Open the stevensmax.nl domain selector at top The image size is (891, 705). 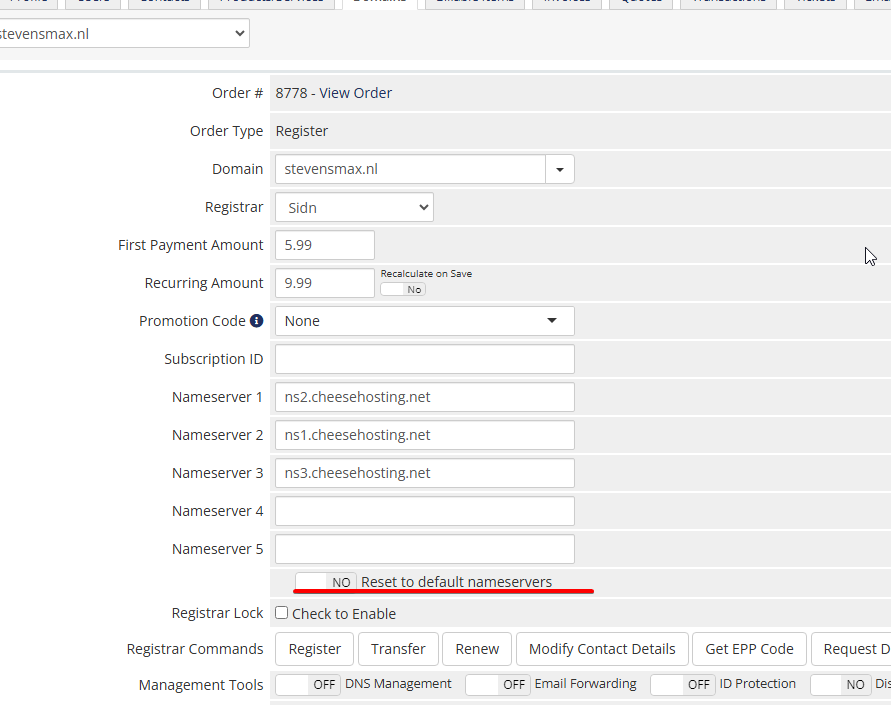coord(123,33)
